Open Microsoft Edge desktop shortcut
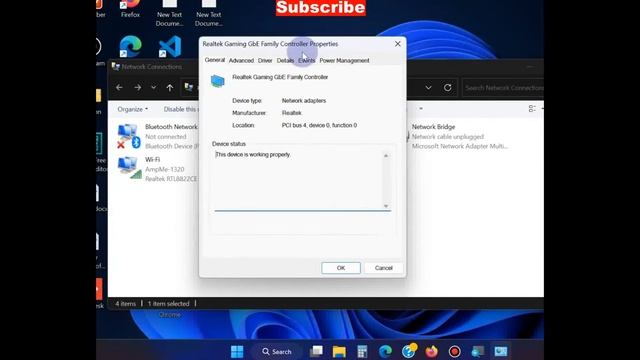This screenshot has height=360, width=640. pyautogui.click(x=130, y=46)
